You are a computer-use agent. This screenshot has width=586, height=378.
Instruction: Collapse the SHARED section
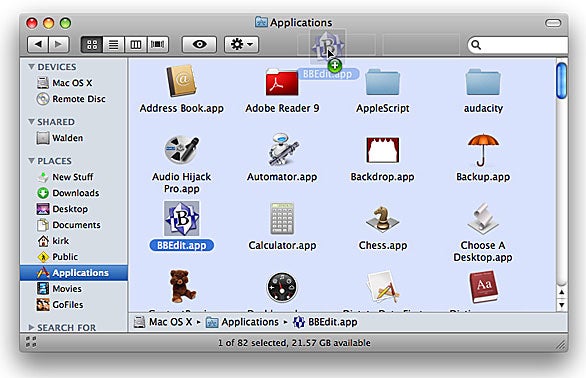[31, 122]
